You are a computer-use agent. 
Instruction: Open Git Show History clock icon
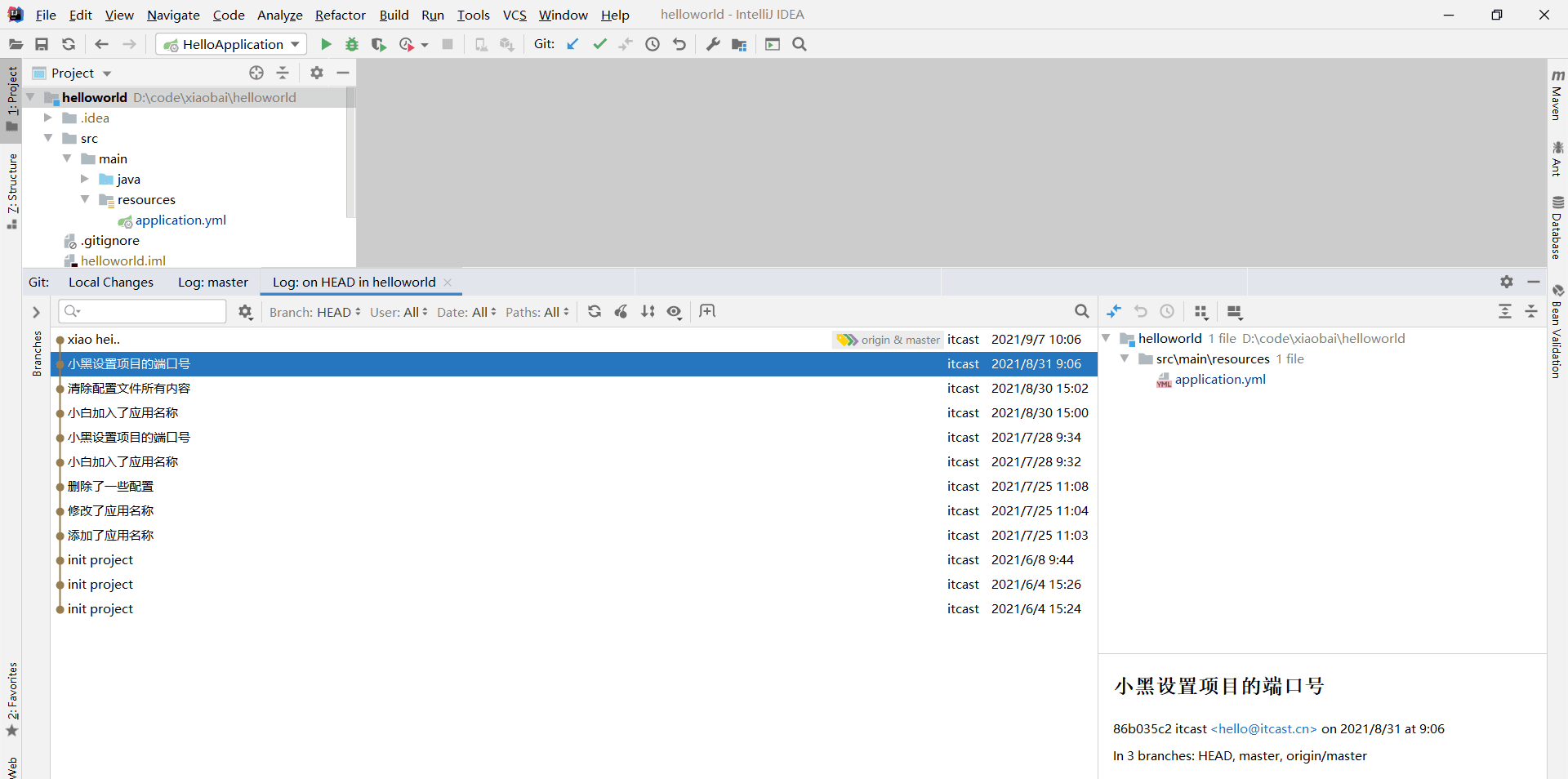pyautogui.click(x=653, y=44)
